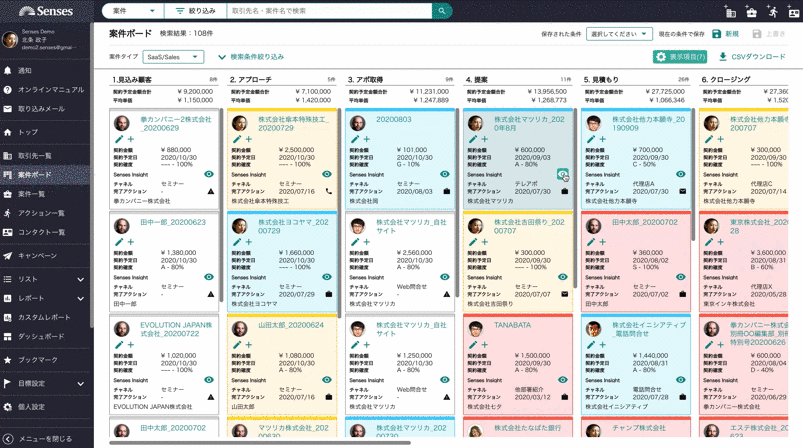This screenshot has height=448, width=803.
Task: Open the TANABATA deal link
Action: 512,325
